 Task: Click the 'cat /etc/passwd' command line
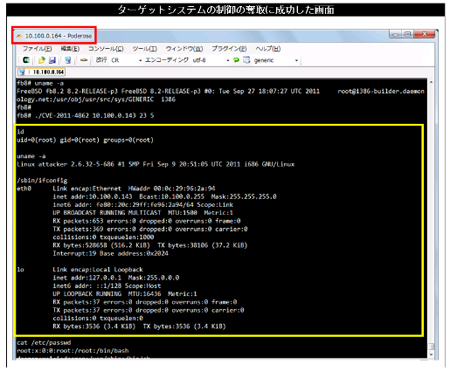[44, 342]
